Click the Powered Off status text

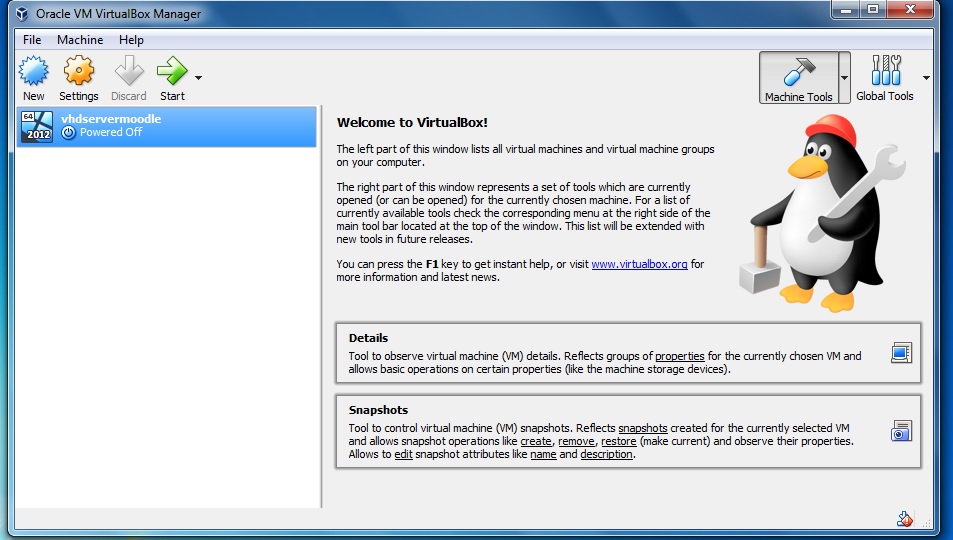111,133
